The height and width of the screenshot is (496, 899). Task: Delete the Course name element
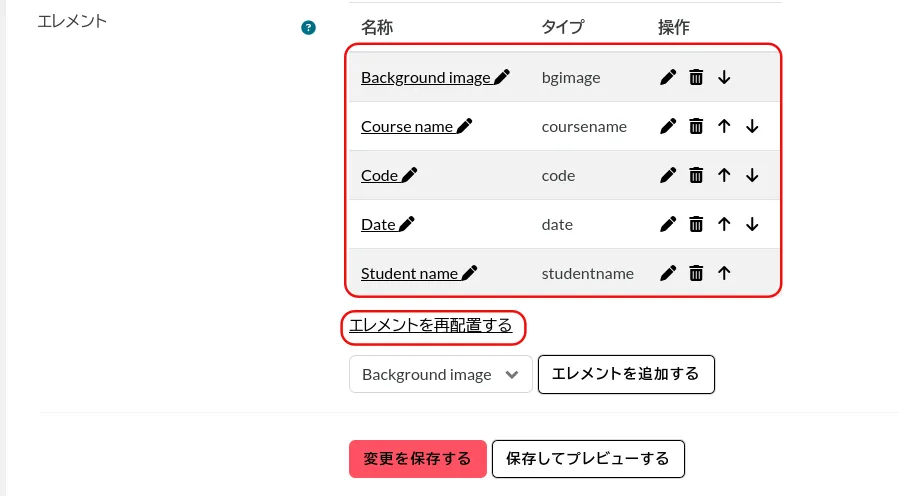pos(696,126)
